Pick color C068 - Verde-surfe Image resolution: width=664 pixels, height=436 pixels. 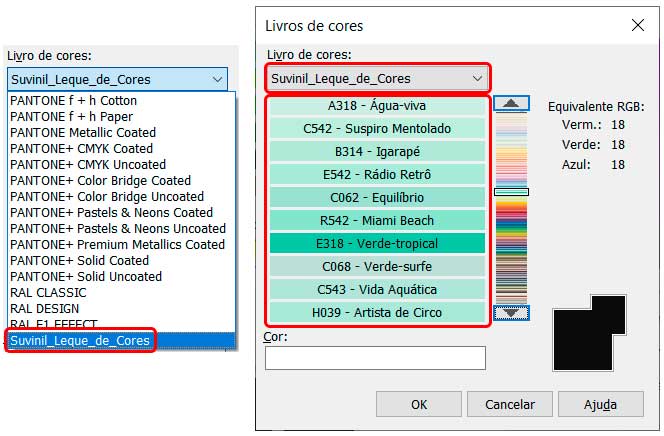click(x=377, y=267)
